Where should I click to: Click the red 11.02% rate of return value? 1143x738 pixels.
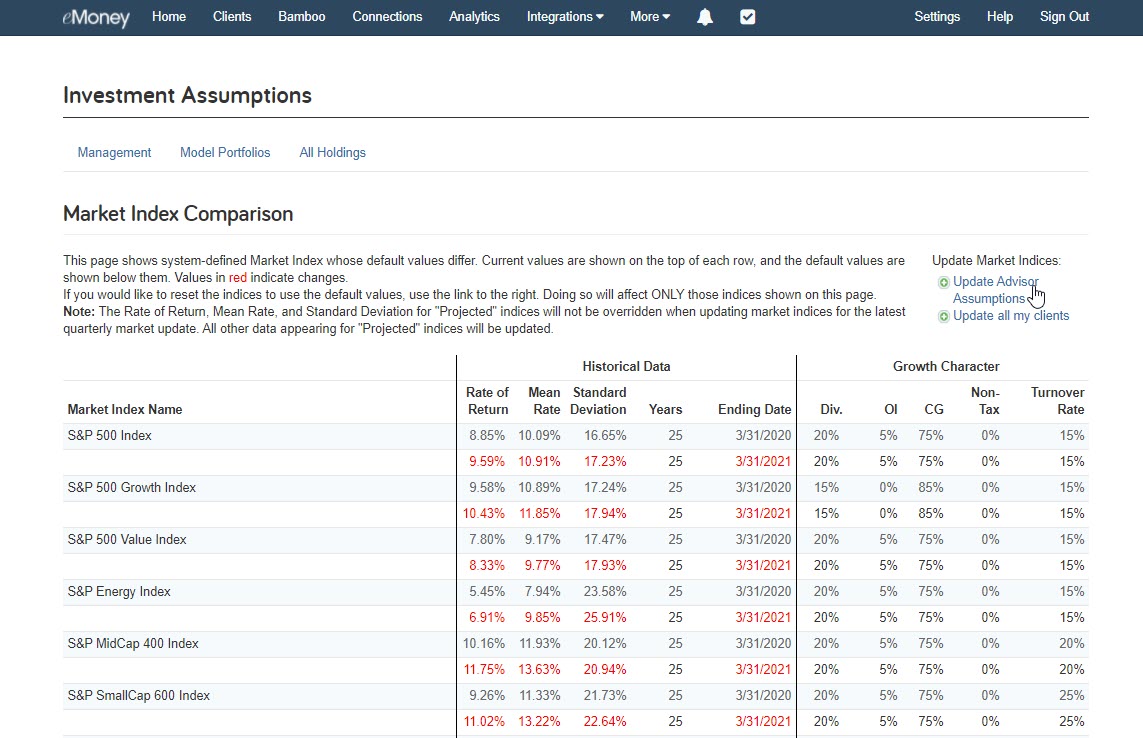484,721
